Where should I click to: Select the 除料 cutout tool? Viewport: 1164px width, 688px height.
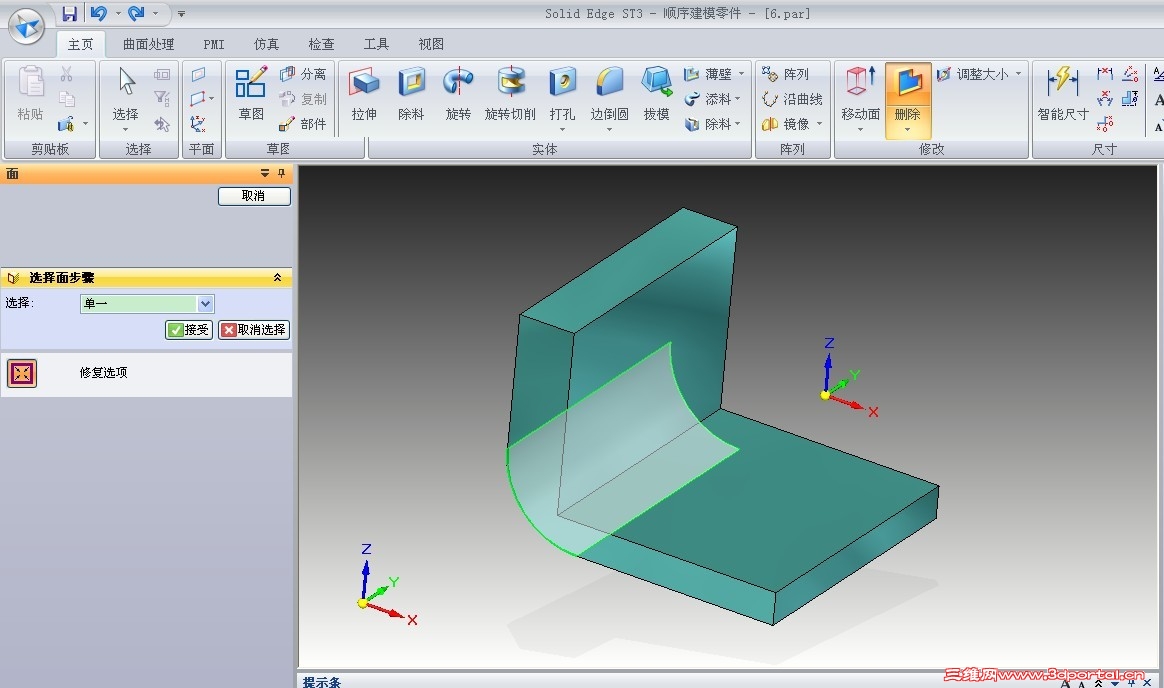click(x=411, y=94)
